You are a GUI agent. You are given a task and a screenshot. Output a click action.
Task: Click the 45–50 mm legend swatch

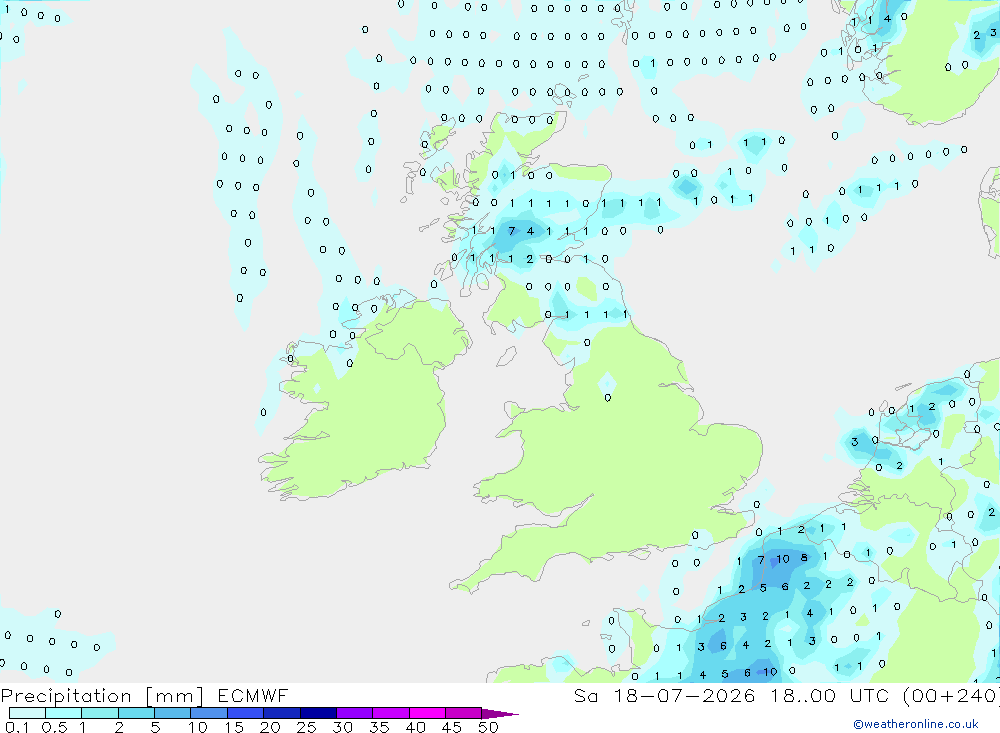coord(464,713)
